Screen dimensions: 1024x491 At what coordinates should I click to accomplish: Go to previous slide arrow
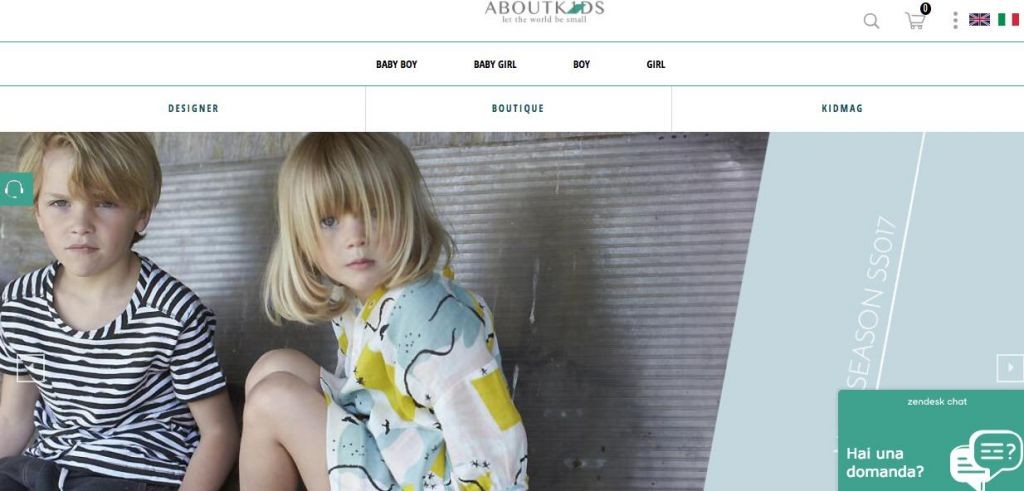tap(30, 368)
